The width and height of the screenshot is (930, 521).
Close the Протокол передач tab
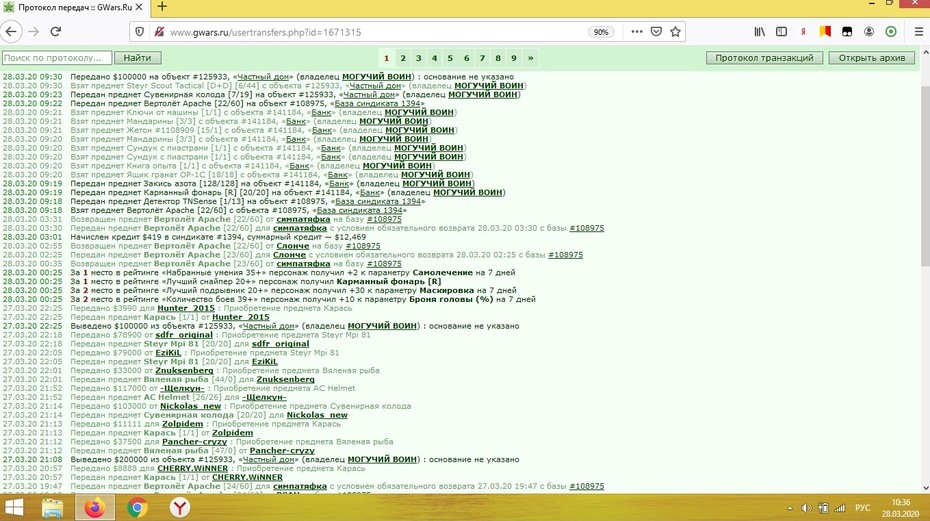click(139, 7)
